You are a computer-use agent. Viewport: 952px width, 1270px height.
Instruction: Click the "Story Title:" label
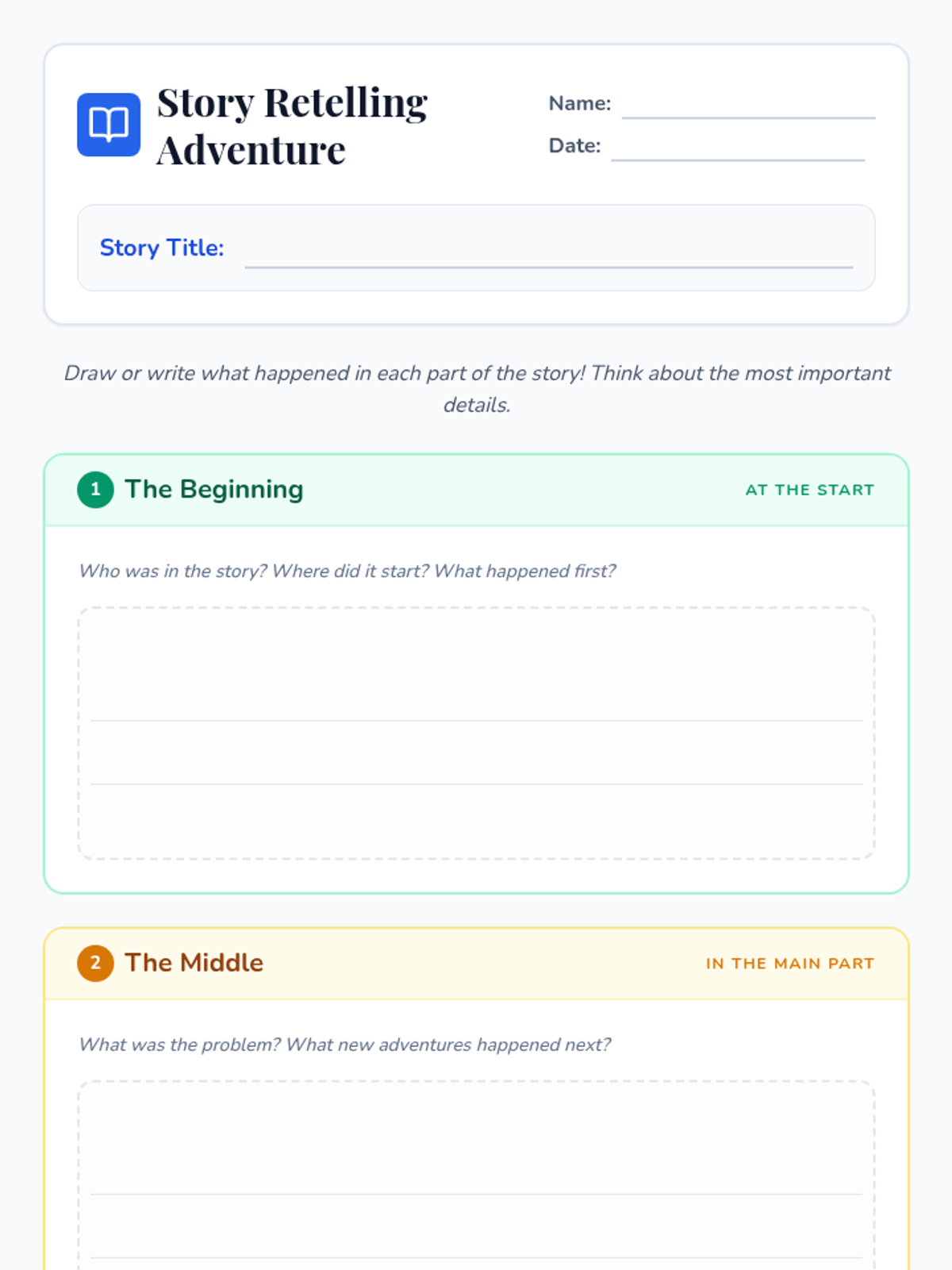[x=162, y=248]
